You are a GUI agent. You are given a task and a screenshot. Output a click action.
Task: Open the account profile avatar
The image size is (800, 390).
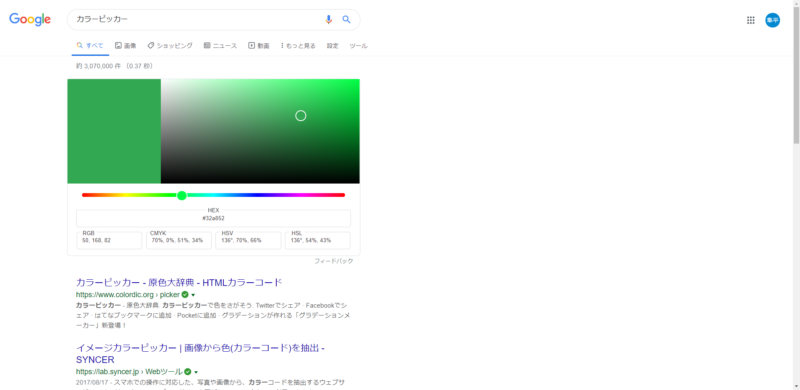[x=772, y=20]
